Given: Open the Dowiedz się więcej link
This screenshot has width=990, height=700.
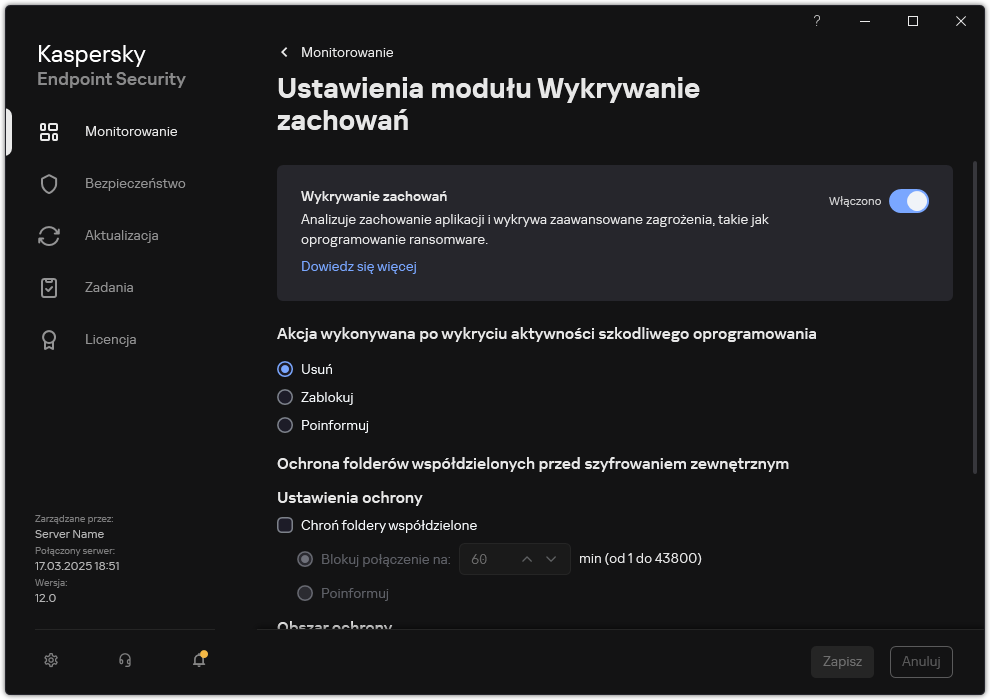Looking at the screenshot, I should [x=358, y=266].
